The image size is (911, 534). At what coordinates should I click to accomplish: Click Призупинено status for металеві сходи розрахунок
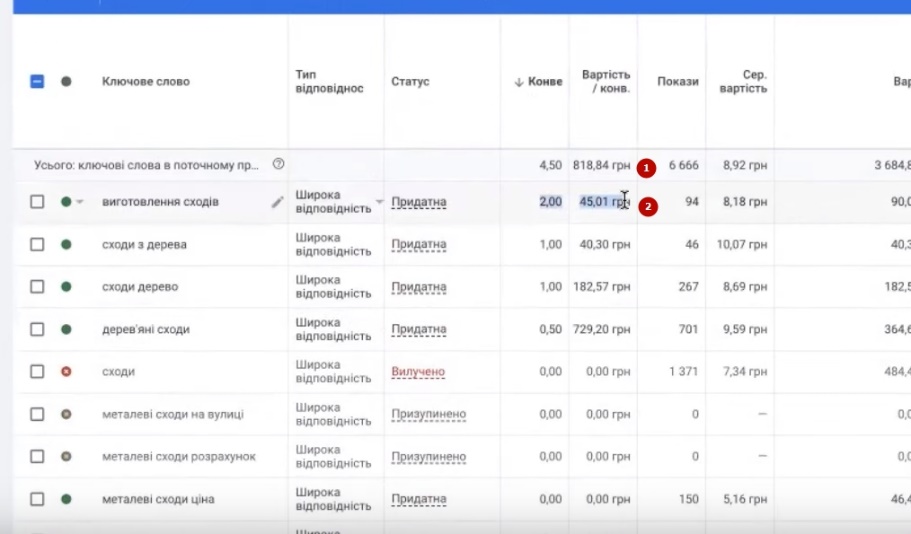[428, 457]
